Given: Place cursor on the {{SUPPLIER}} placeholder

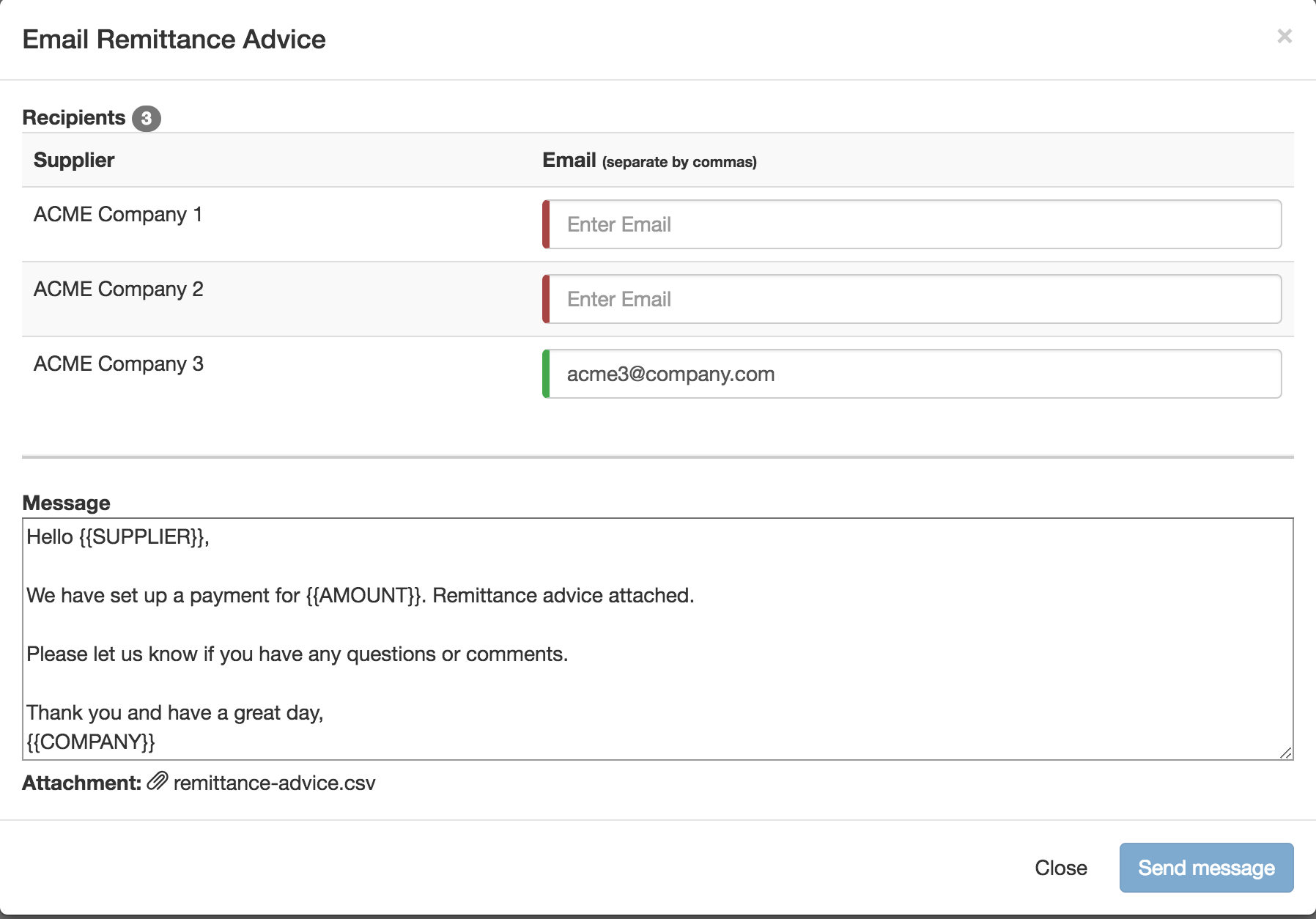Looking at the screenshot, I should pos(141,536).
